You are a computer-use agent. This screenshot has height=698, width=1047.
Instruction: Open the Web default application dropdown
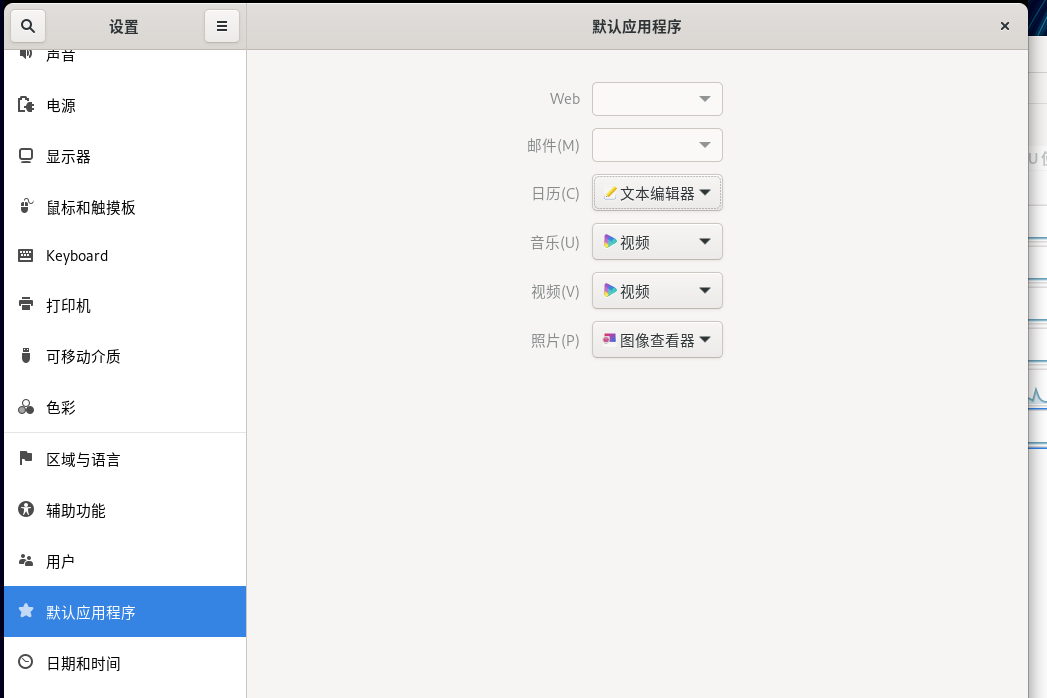point(657,99)
